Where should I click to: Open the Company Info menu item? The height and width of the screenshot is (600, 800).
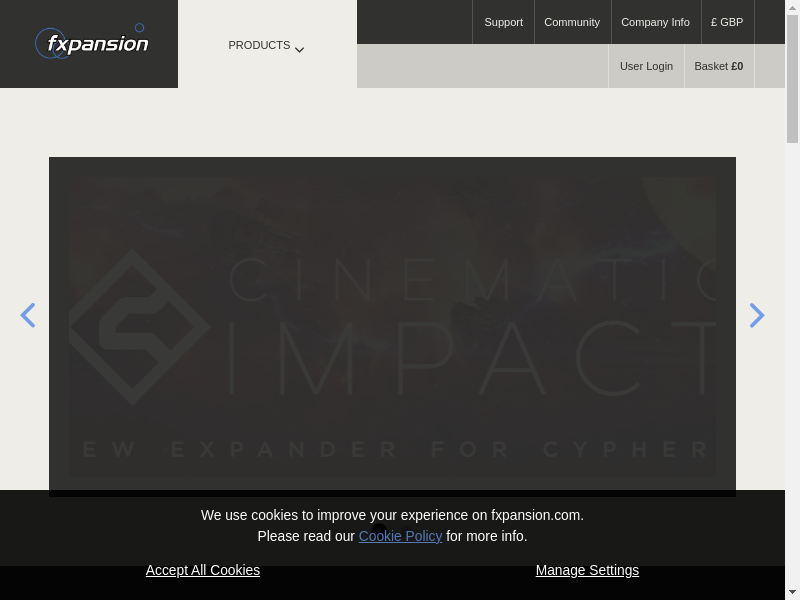click(655, 22)
